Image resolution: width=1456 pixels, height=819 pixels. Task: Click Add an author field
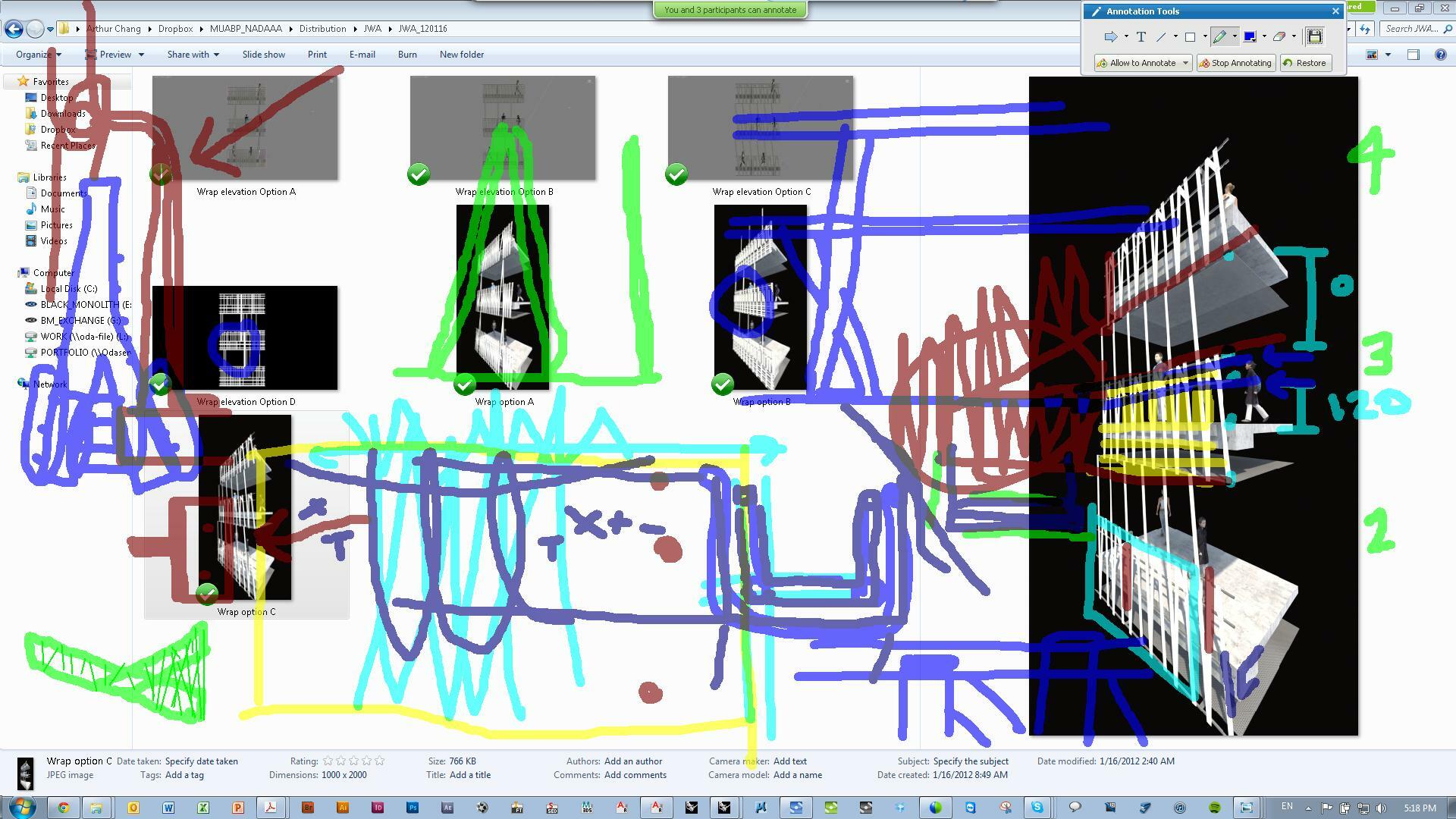pos(633,761)
